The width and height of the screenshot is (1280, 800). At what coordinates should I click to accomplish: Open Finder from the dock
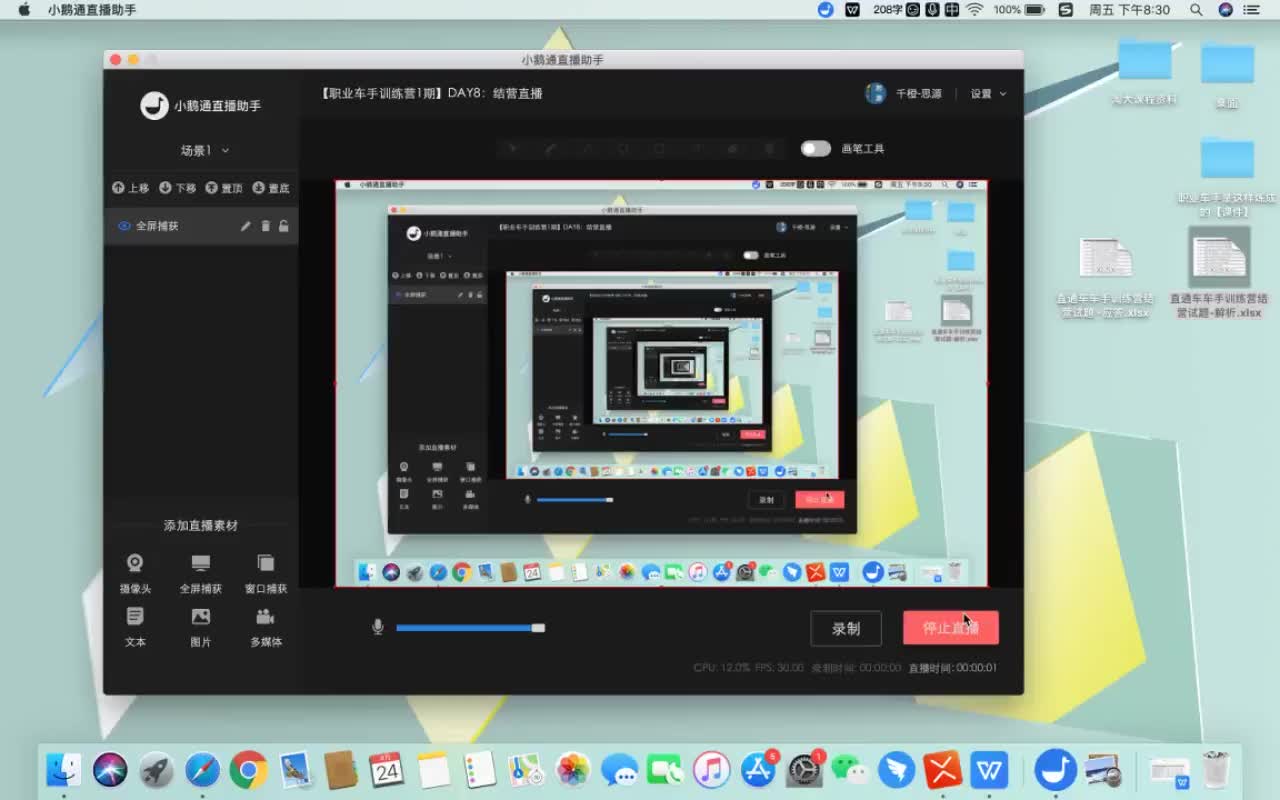pos(64,770)
